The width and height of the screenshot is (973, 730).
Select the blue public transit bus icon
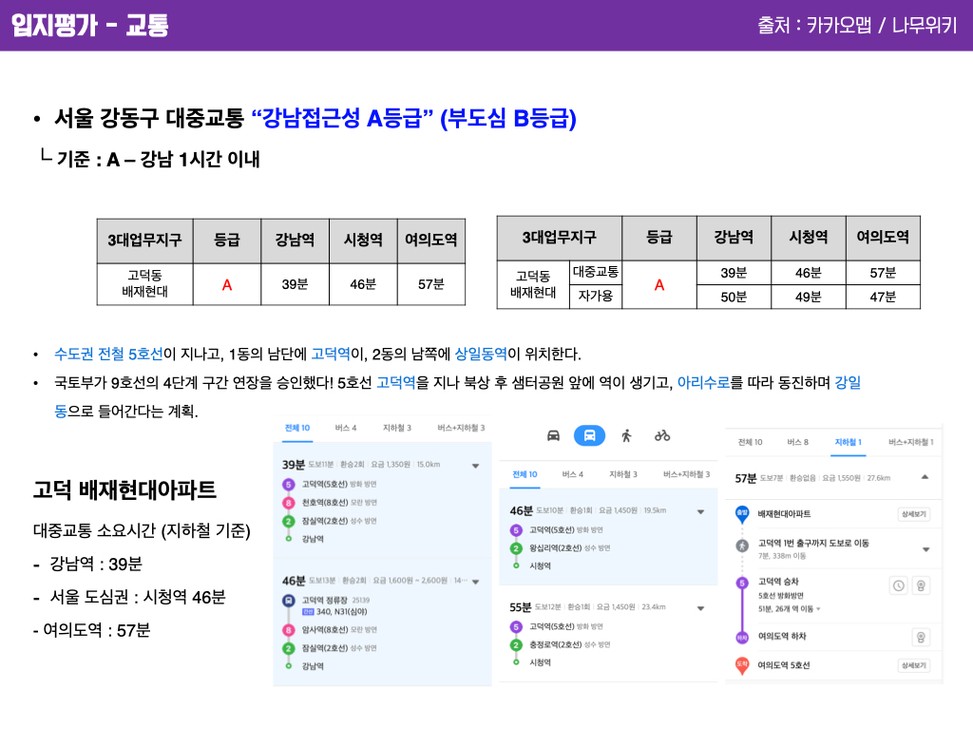point(589,436)
